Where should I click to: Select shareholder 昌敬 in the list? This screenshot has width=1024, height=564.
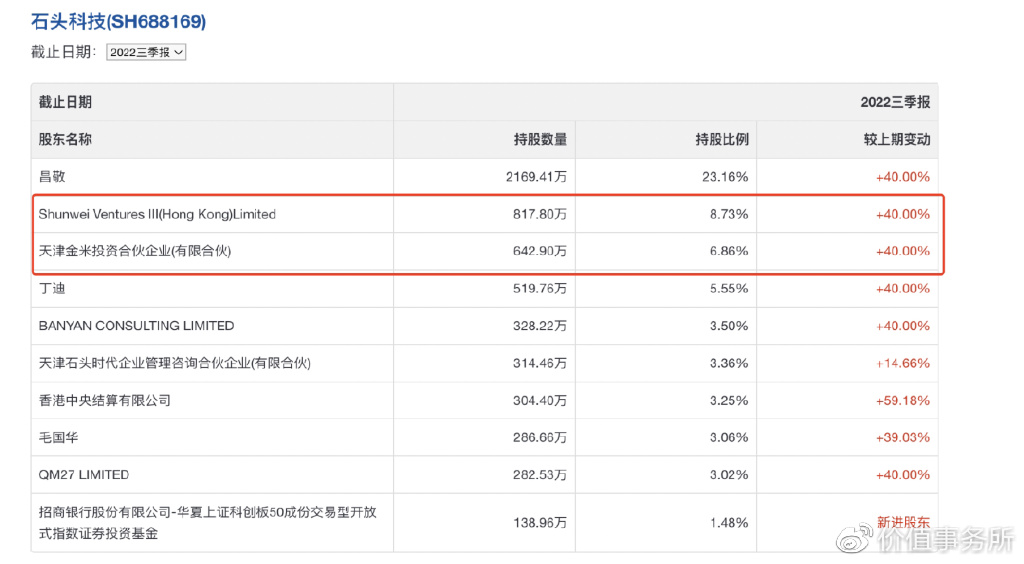[x=52, y=177]
